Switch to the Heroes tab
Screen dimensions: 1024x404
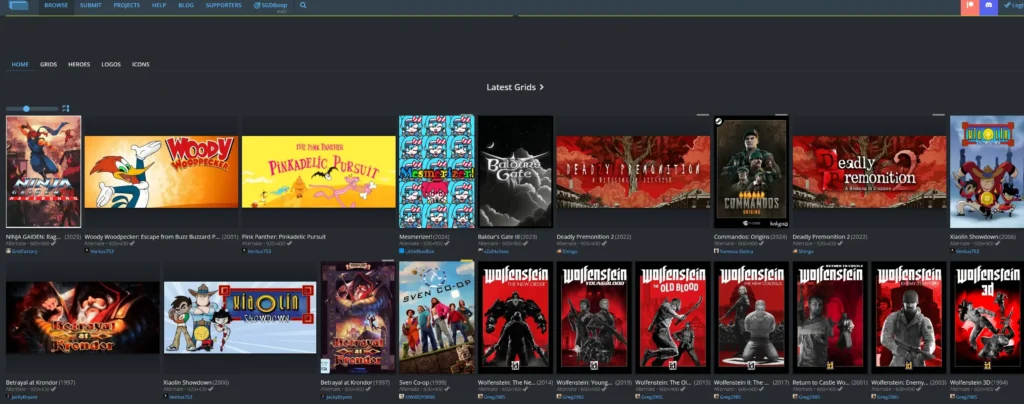click(79, 64)
